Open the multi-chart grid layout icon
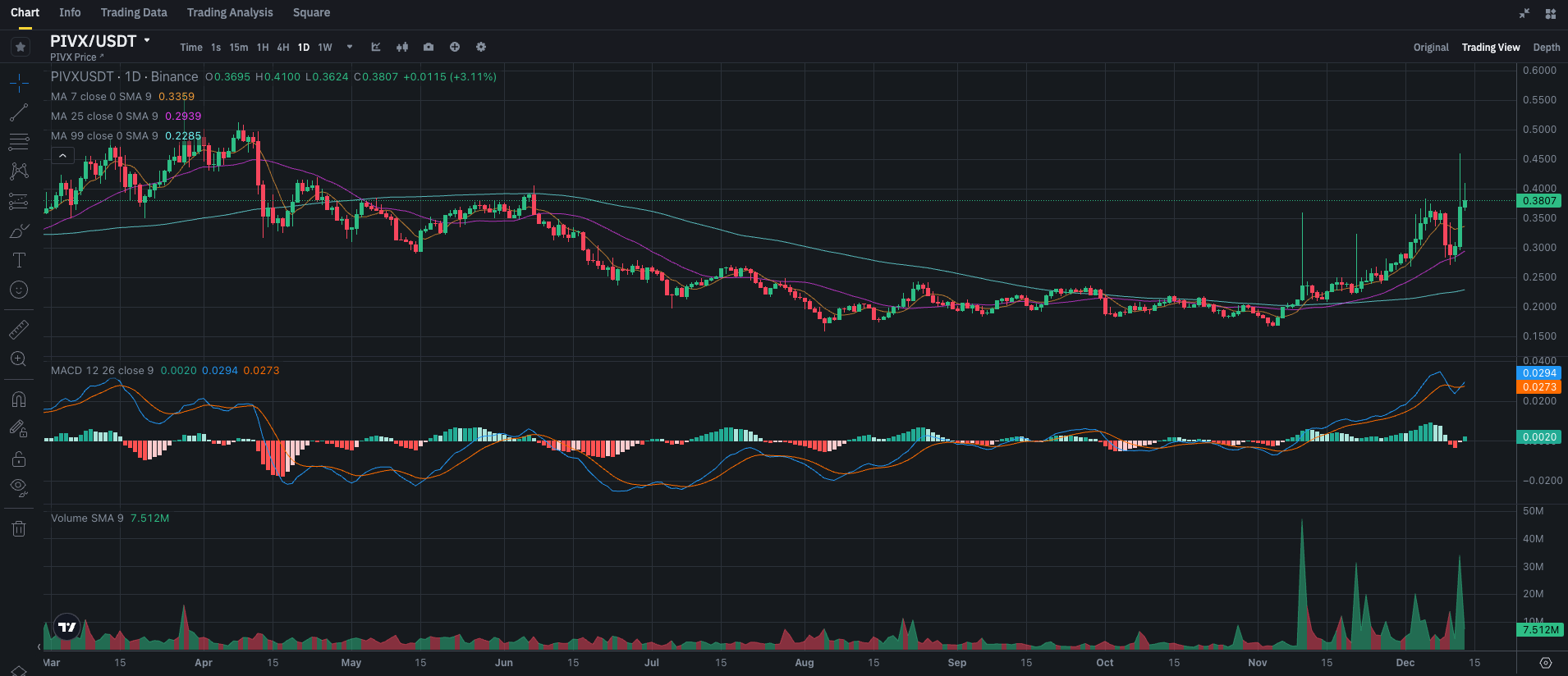This screenshot has width=1568, height=676. click(1551, 13)
